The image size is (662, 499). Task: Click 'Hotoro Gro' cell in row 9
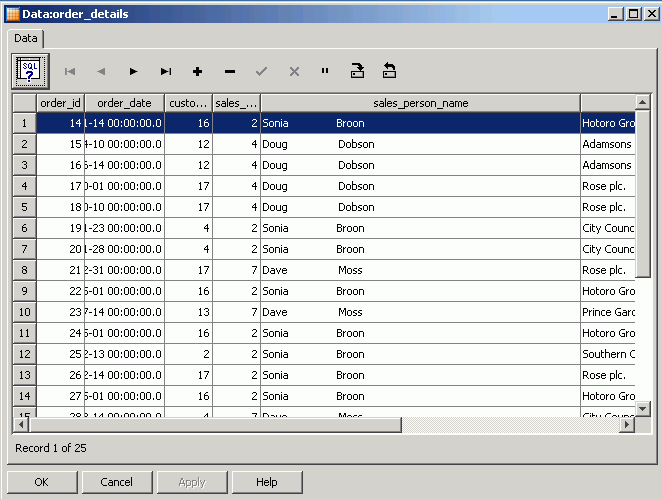click(x=608, y=291)
